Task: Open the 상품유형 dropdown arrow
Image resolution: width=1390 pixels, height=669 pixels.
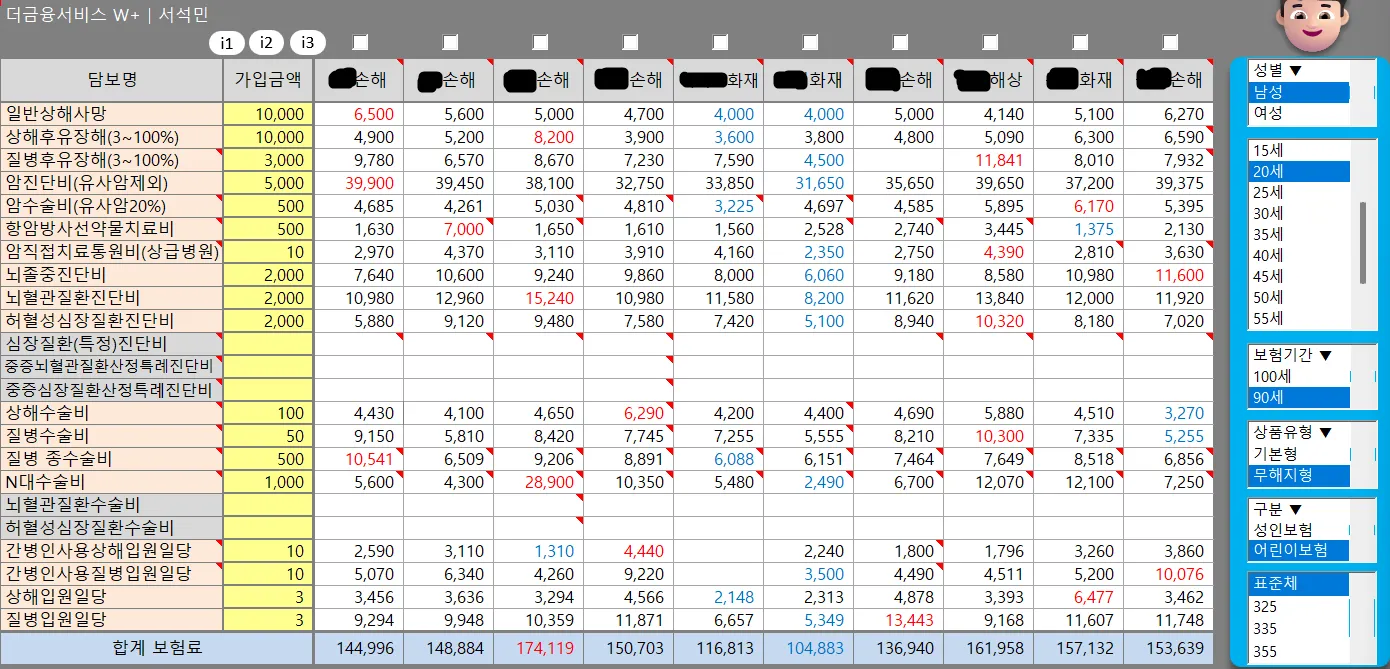Action: pyautogui.click(x=1326, y=433)
